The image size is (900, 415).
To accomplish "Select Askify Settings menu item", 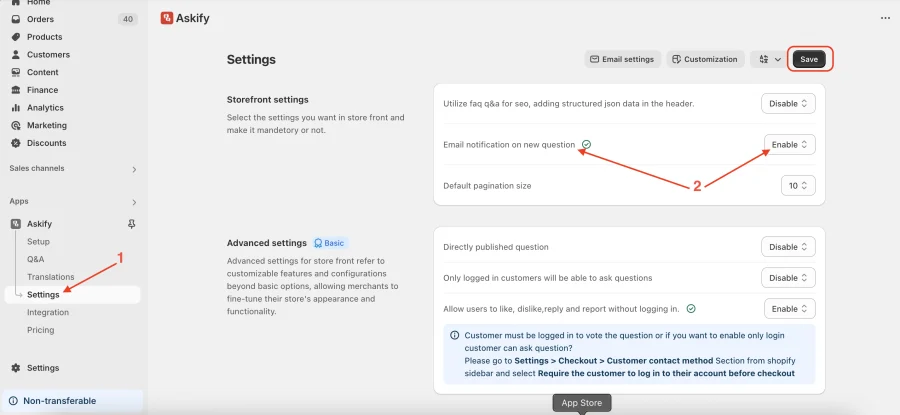I will [73, 295].
